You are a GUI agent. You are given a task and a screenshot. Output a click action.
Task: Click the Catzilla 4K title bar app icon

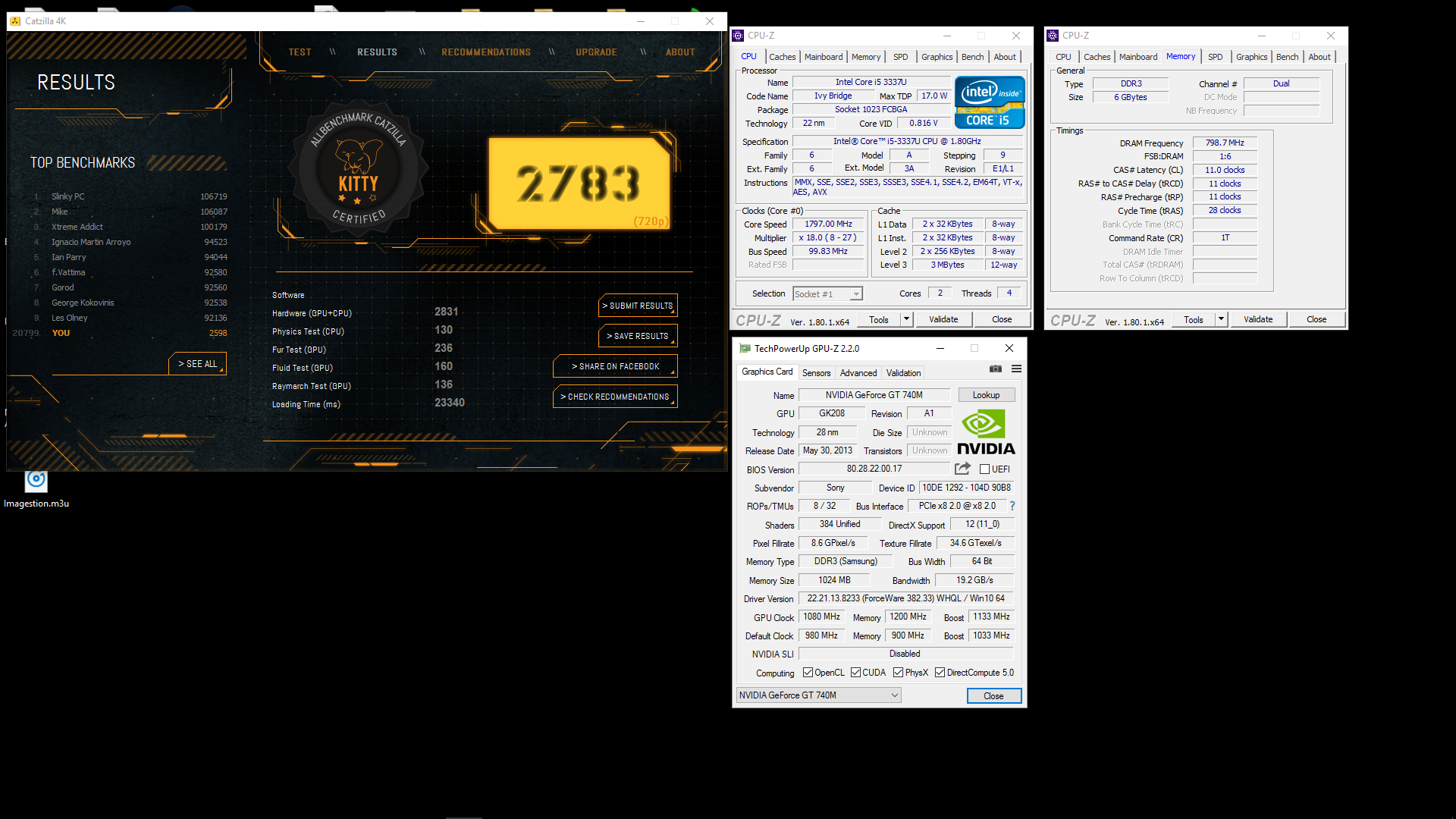15,21
